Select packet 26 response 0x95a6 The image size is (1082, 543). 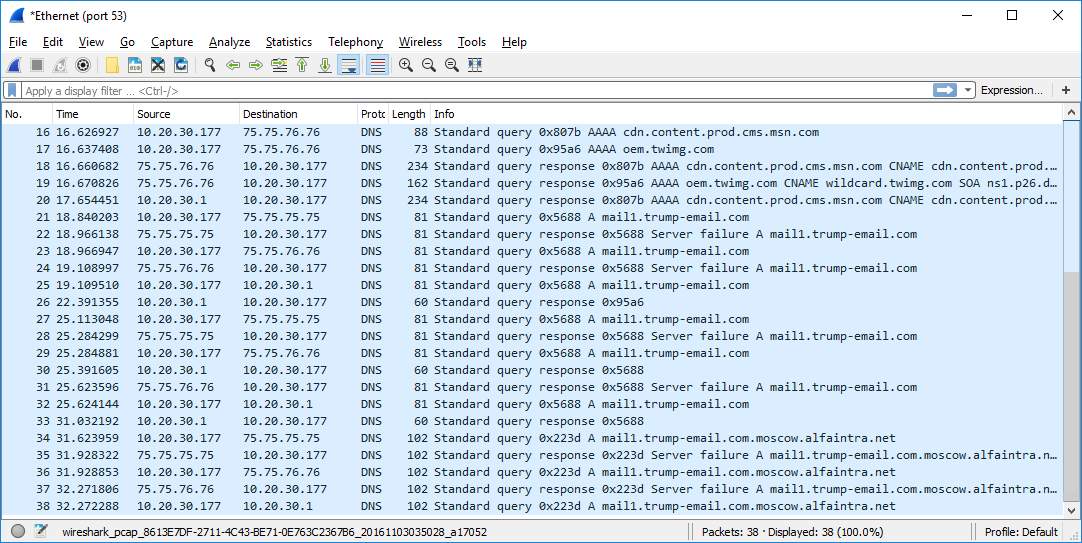[x=532, y=302]
